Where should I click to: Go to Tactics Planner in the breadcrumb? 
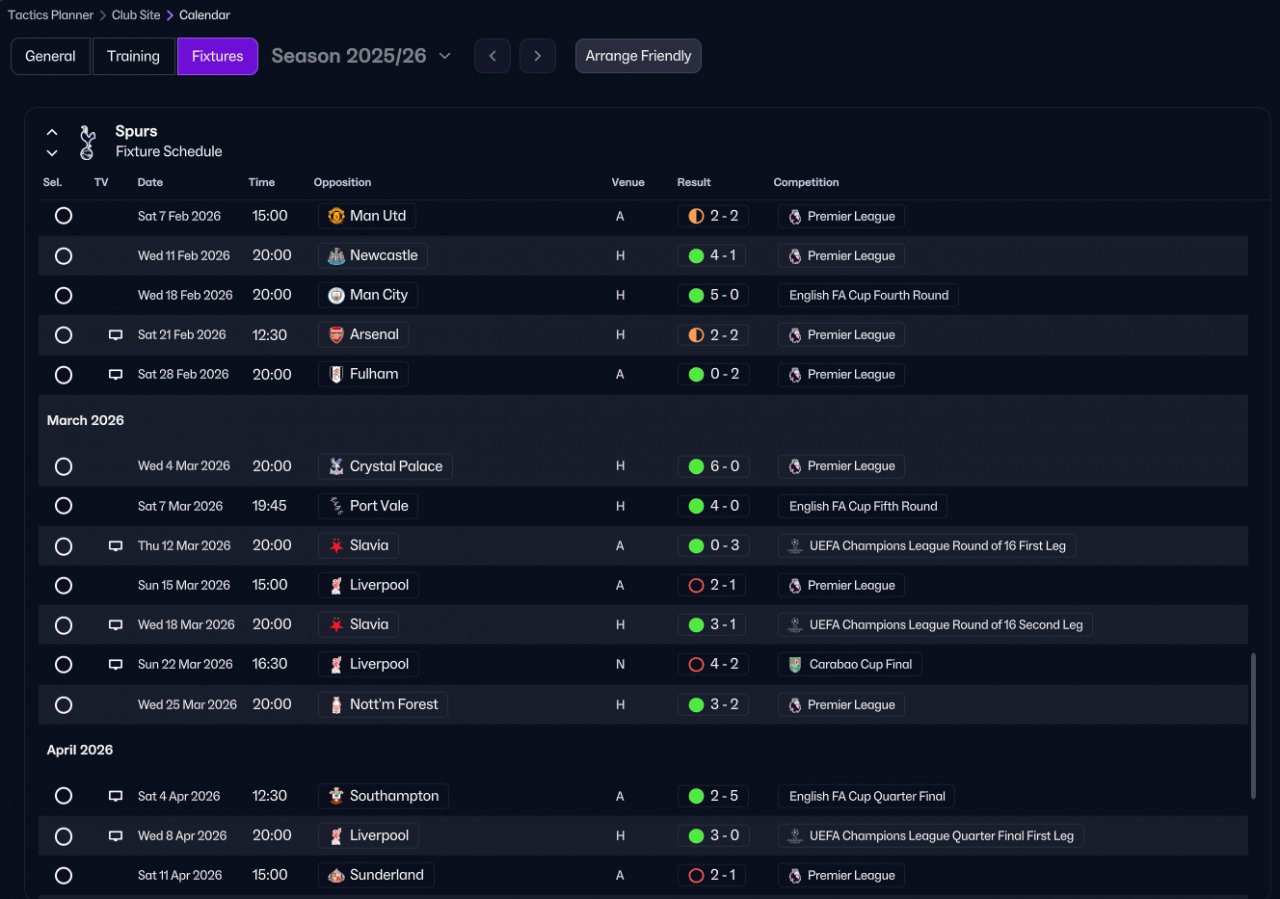pyautogui.click(x=51, y=15)
